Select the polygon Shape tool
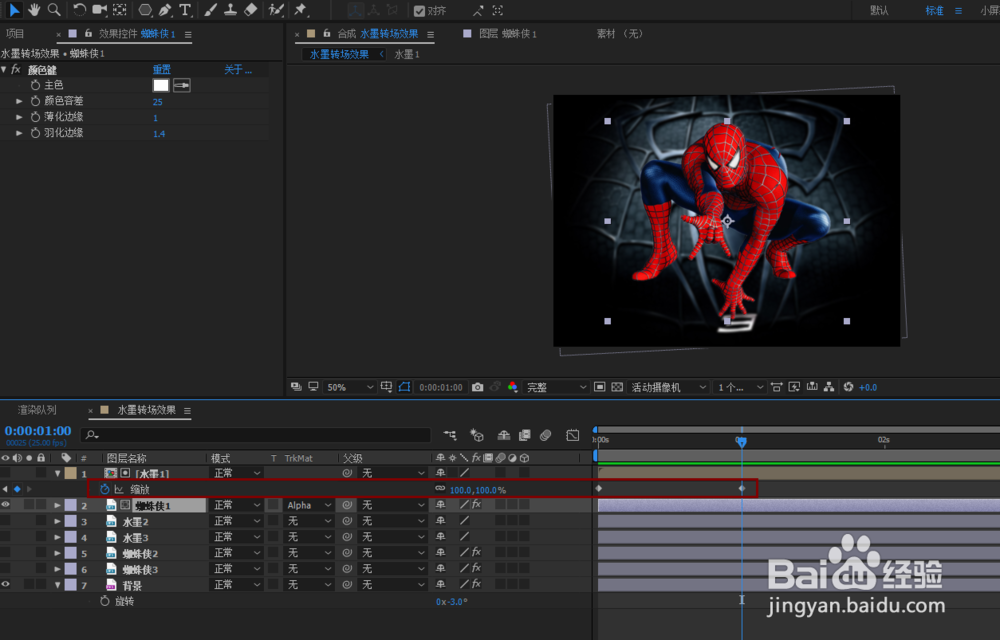 pyautogui.click(x=145, y=10)
